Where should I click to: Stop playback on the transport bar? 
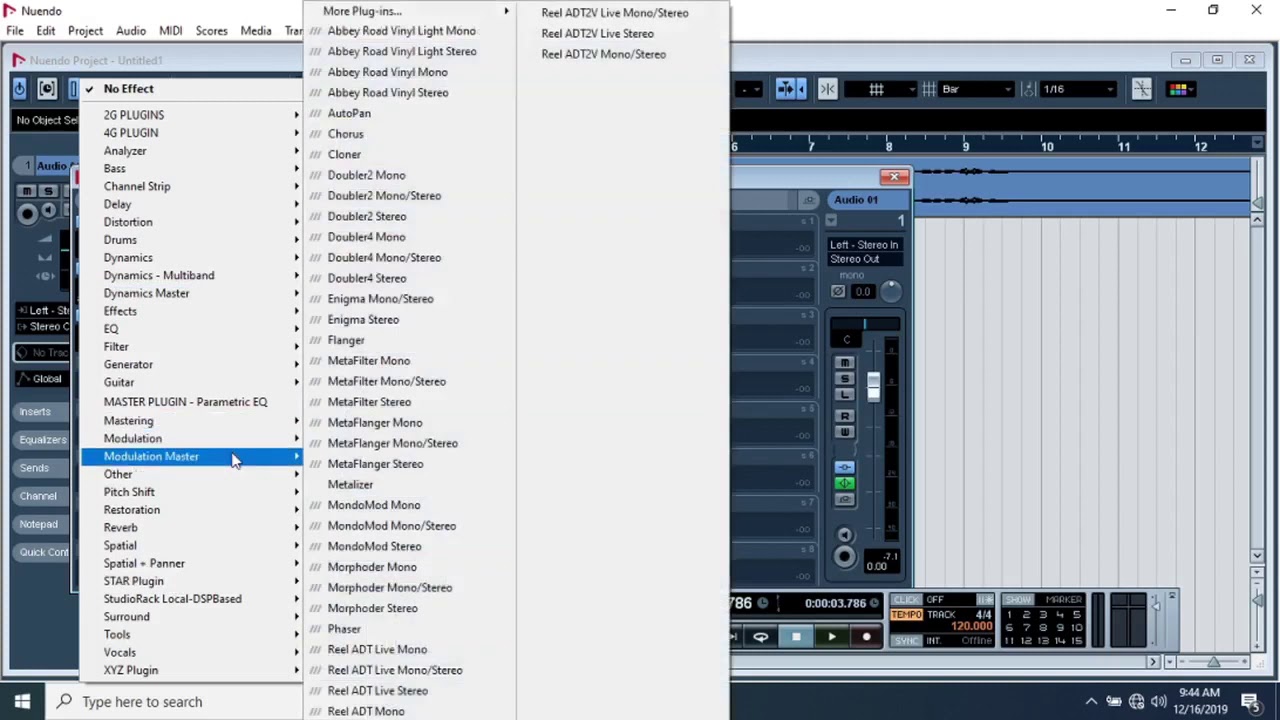pyautogui.click(x=796, y=637)
